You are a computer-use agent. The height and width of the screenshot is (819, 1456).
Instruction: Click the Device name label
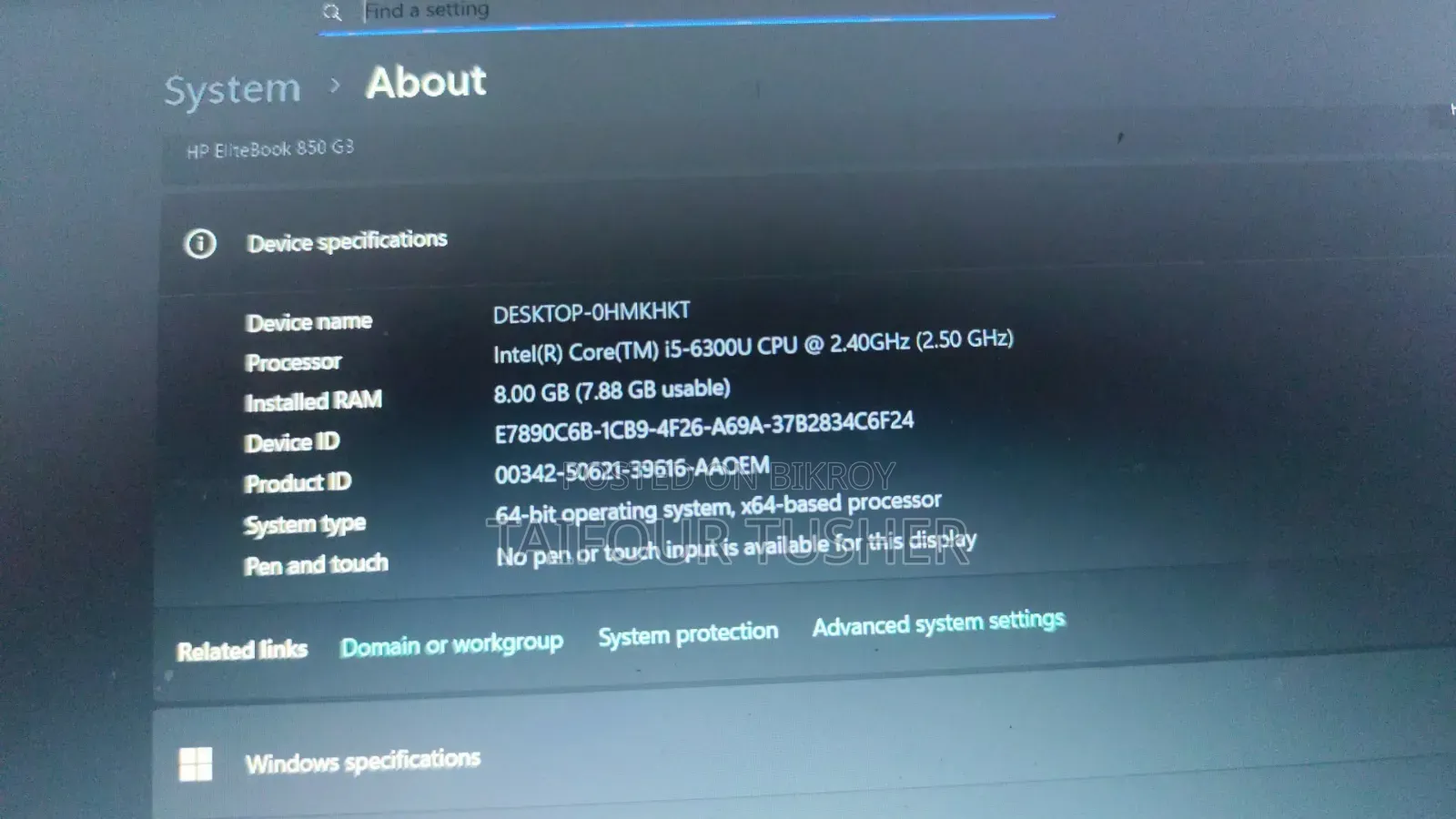308,322
